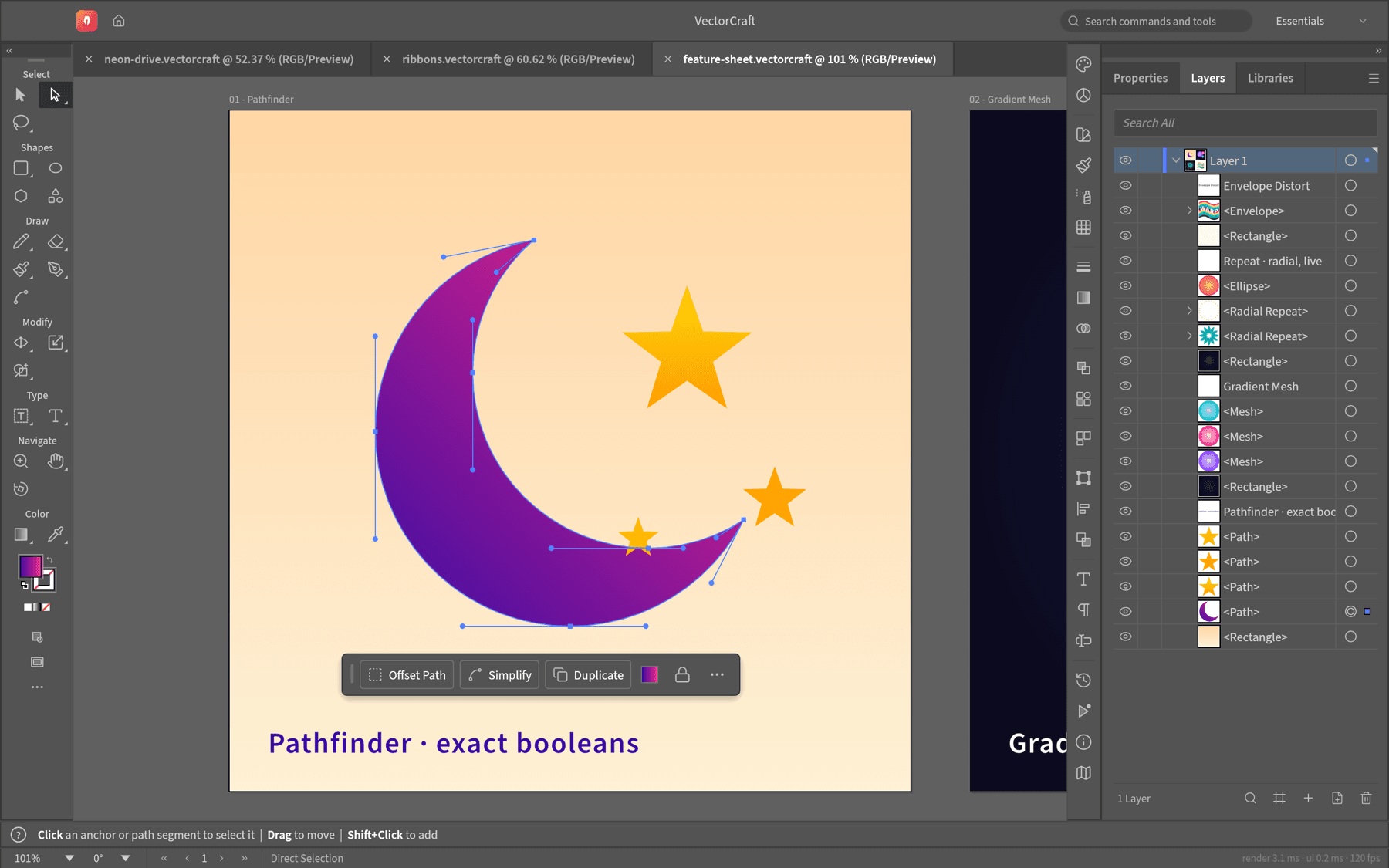
Task: Select the Ellipse shape tool
Action: tap(56, 168)
